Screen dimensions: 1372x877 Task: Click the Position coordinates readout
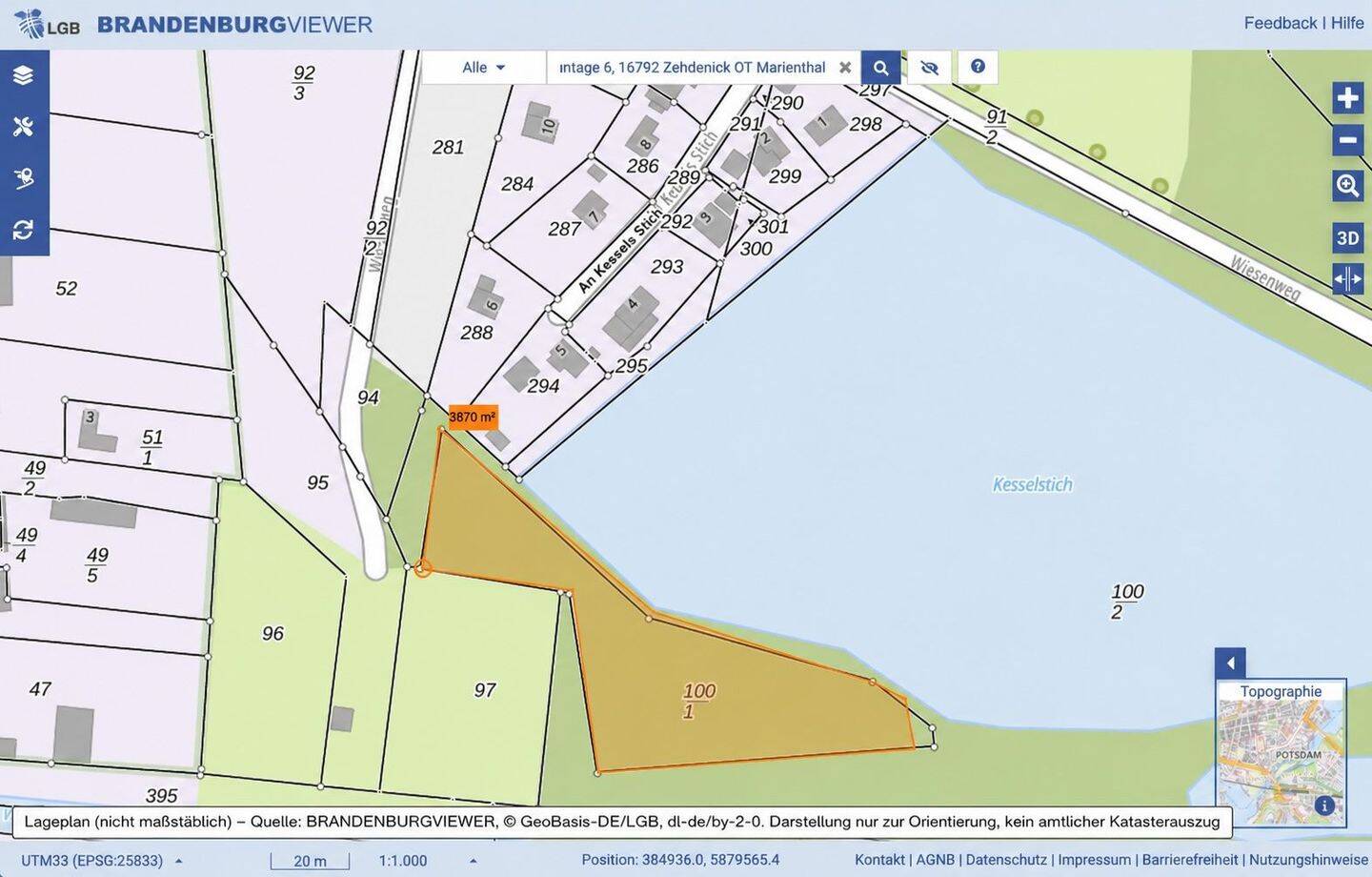click(680, 860)
